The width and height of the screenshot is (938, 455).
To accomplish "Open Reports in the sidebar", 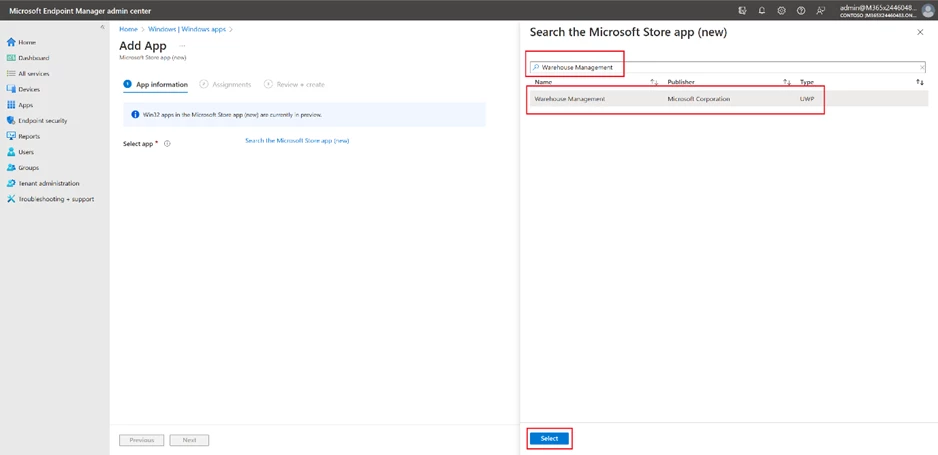I will (x=24, y=136).
